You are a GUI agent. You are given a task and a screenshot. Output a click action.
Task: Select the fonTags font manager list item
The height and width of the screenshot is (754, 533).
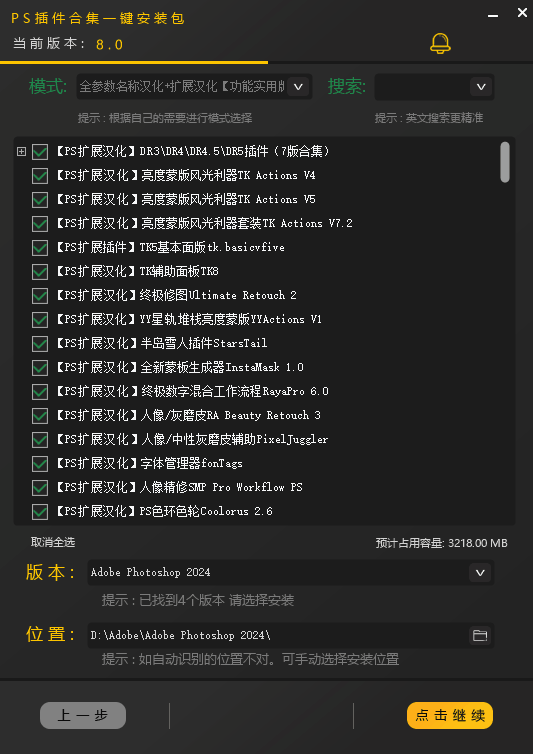click(x=149, y=464)
